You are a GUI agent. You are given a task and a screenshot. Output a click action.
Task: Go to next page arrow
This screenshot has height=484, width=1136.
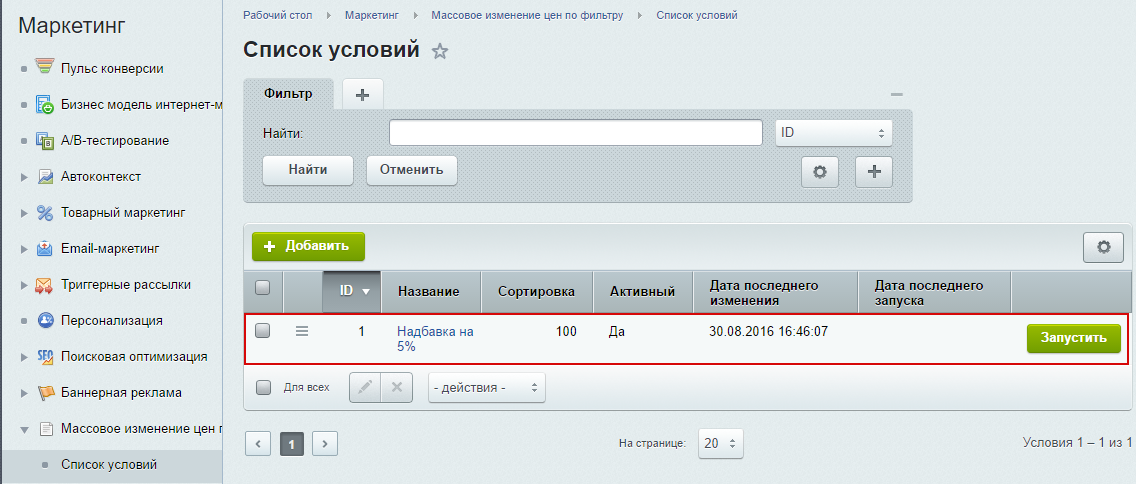[x=326, y=443]
